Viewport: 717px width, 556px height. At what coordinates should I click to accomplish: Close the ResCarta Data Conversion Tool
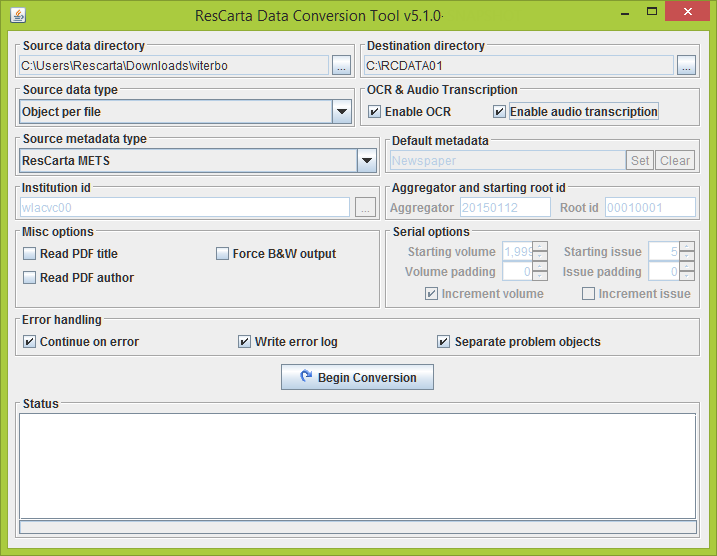(687, 11)
